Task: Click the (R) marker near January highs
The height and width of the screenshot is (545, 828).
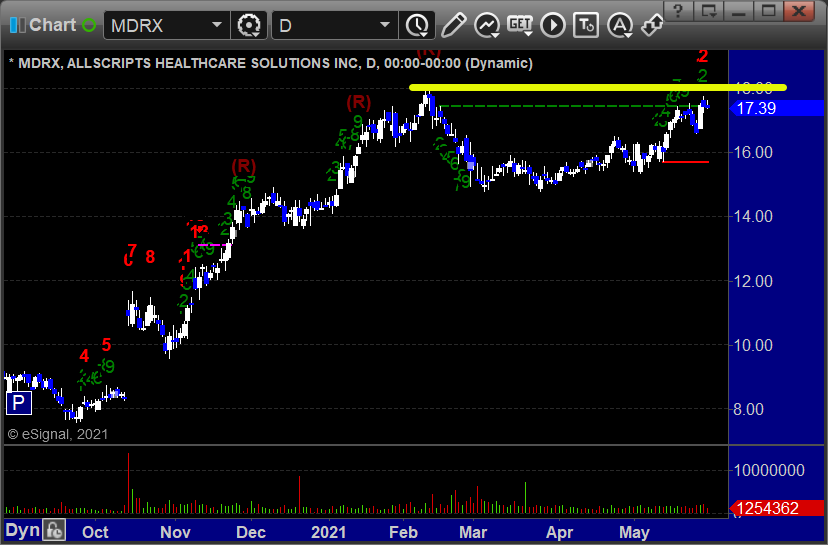Action: click(359, 102)
